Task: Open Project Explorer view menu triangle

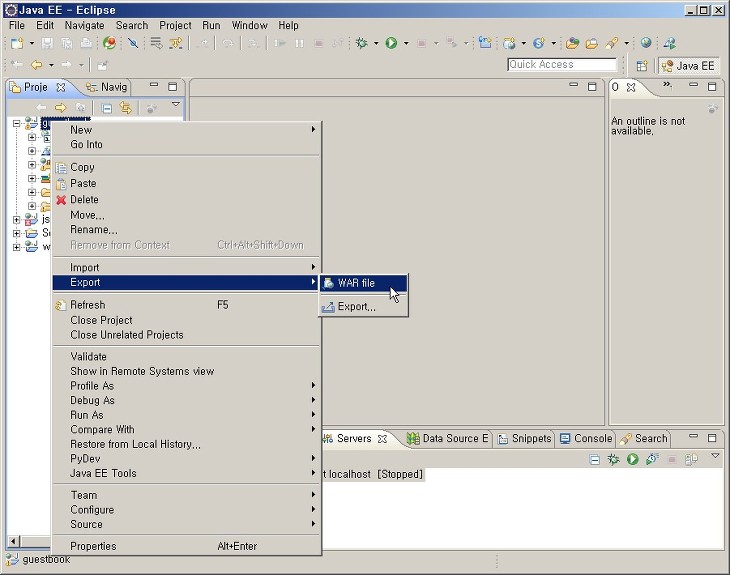Action: [176, 104]
